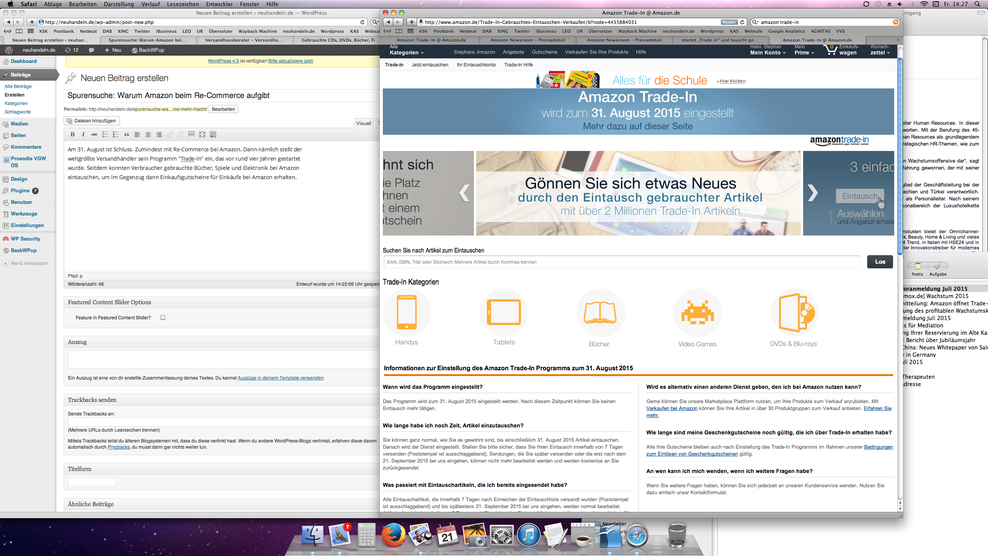The width and height of the screenshot is (988, 556).
Task: Open Lesezeichen menu in the menu bar
Action: pos(183,4)
